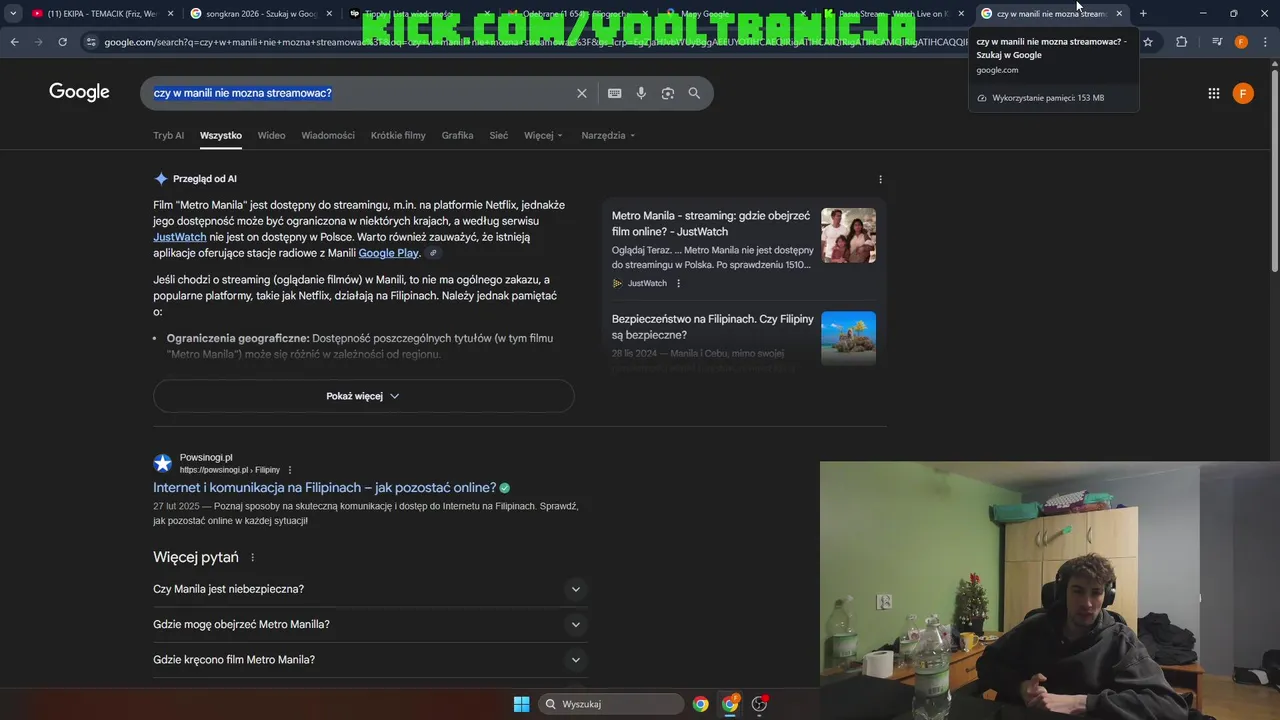This screenshot has height=720, width=1280.
Task: Click the JustWatch source label under card
Action: click(647, 283)
